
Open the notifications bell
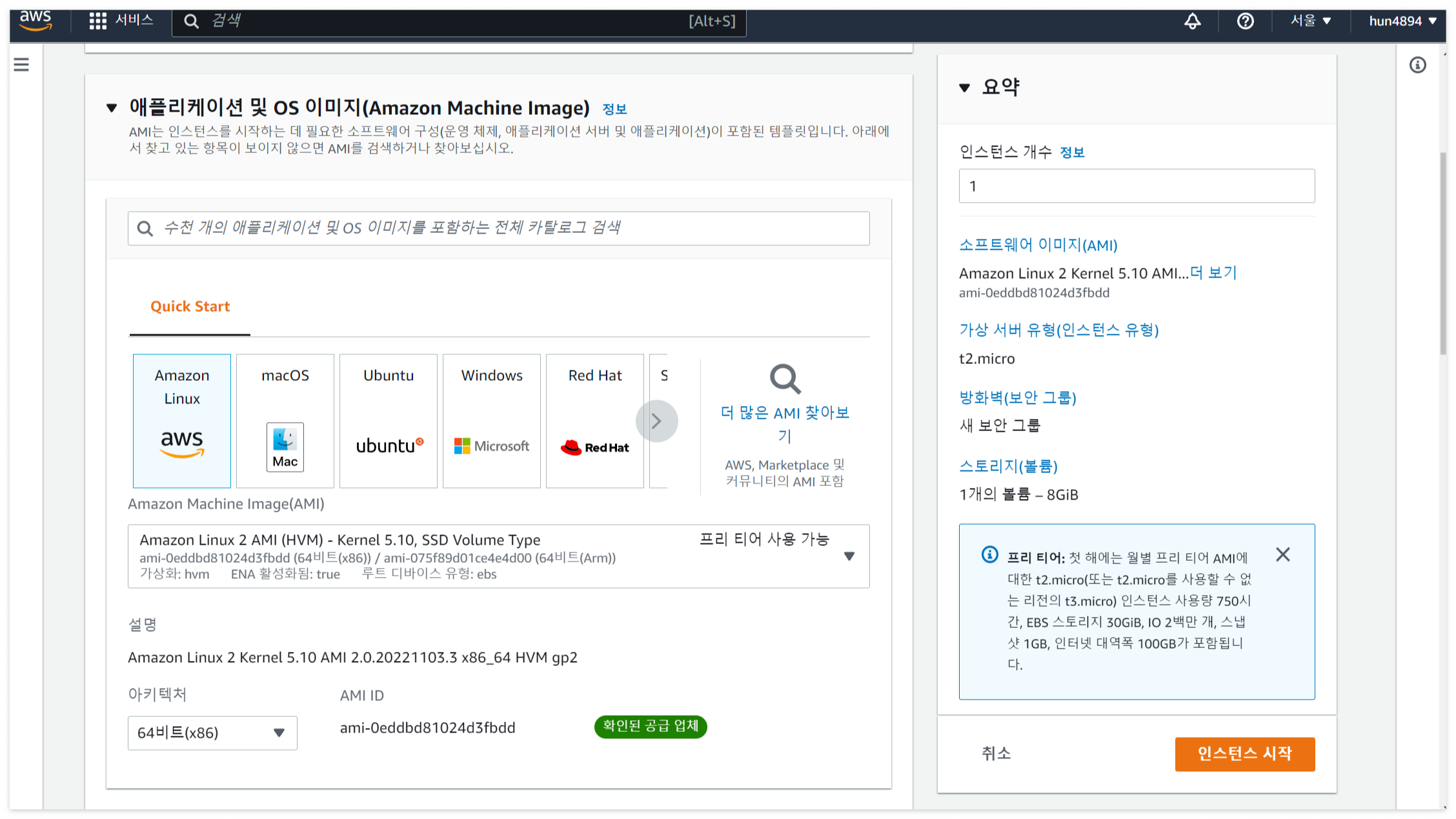pos(1192,21)
